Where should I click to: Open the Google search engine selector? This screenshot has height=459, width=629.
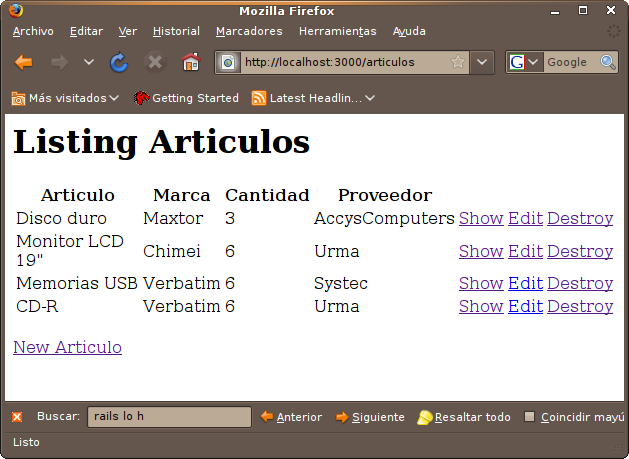(x=525, y=62)
